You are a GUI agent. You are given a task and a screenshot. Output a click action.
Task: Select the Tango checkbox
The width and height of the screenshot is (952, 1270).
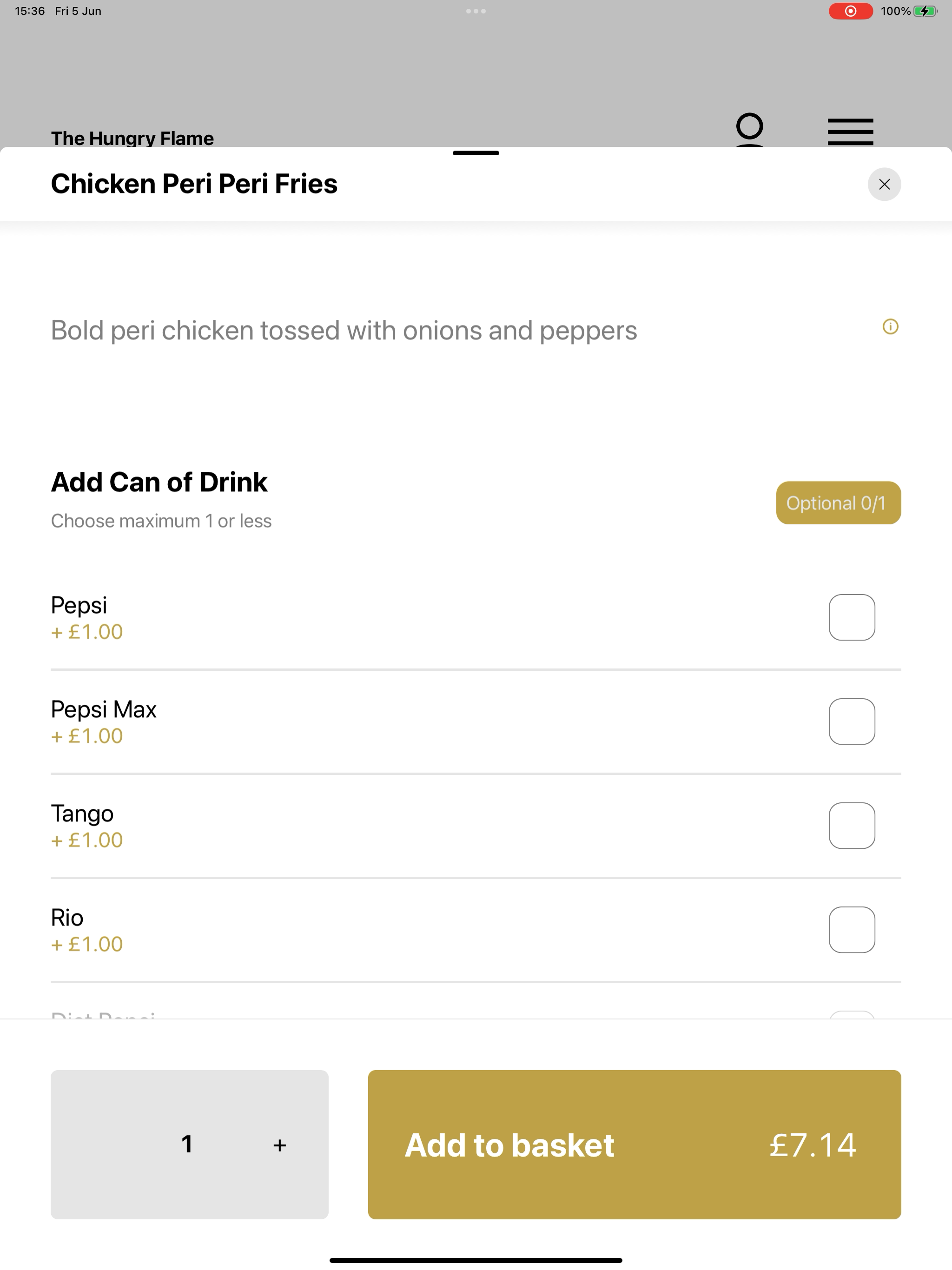852,826
